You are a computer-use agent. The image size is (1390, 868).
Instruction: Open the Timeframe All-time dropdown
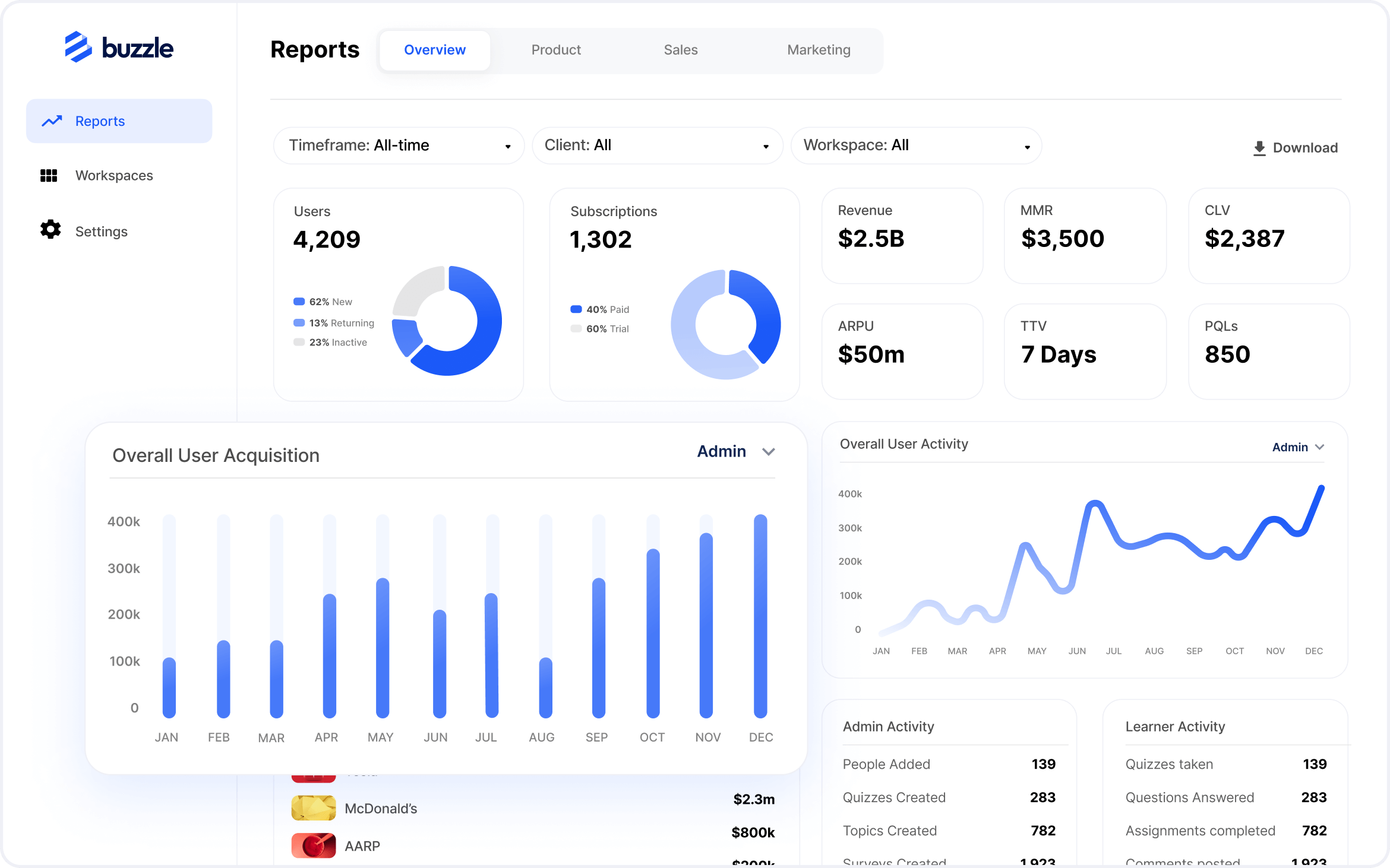click(x=399, y=145)
